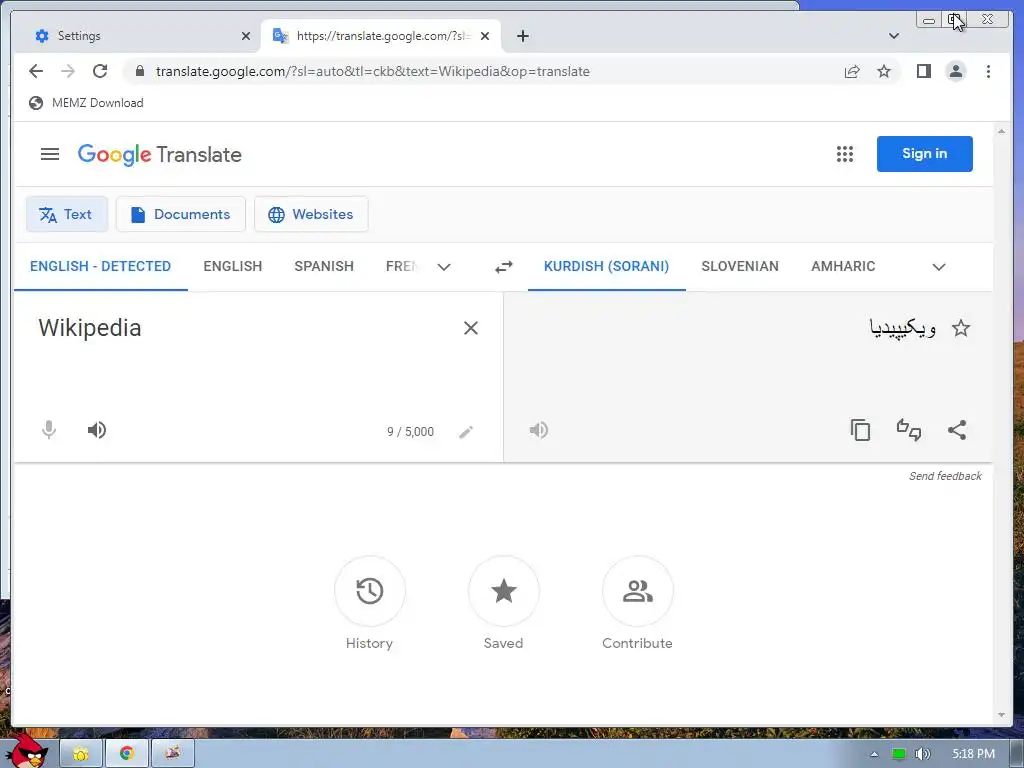The image size is (1024, 768).
Task: Go back in browser history
Action: coord(36,71)
